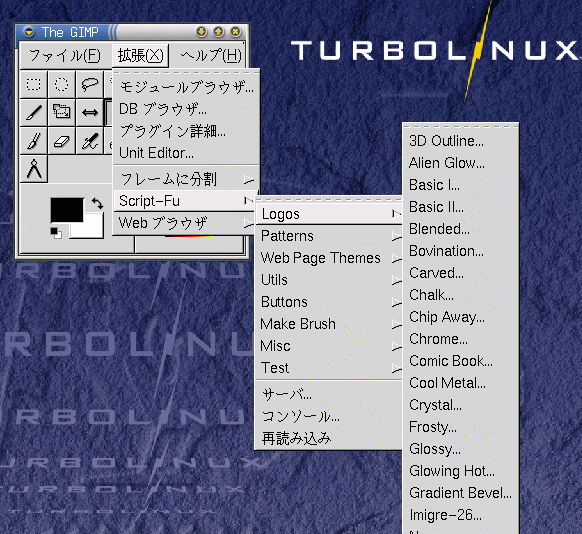Image resolution: width=582 pixels, height=534 pixels.
Task: Choose Glossy... logo script
Action: [x=460, y=449]
